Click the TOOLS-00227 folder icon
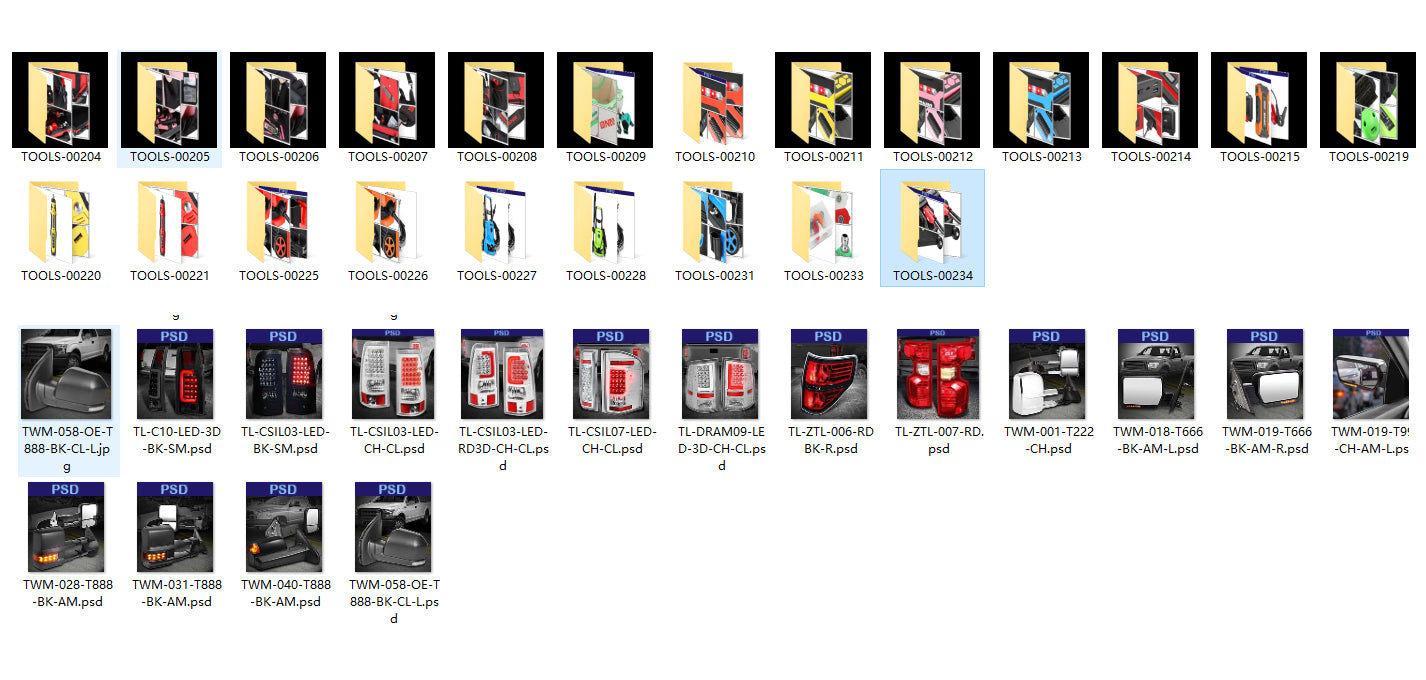Viewport: 1426px width, 680px height. point(496,221)
